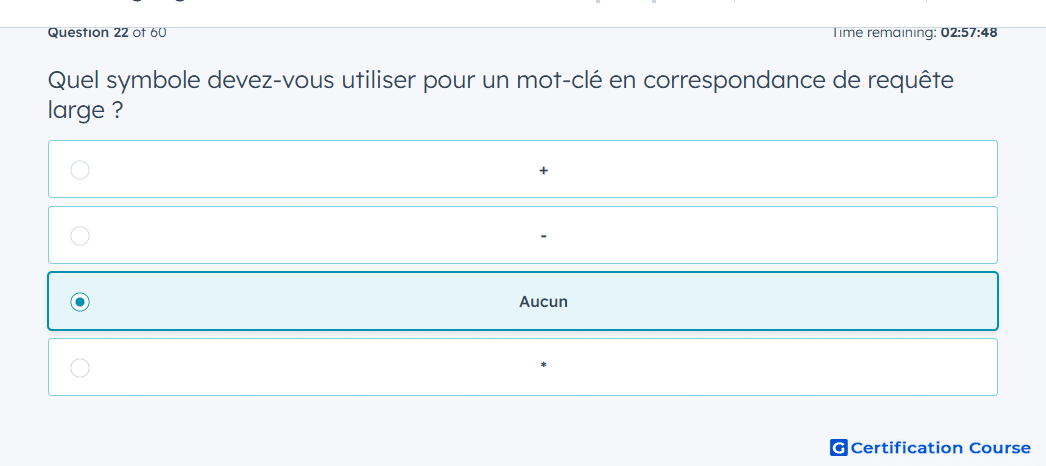This screenshot has height=466, width=1046.
Task: Click the 02:57:48 countdown timer value
Action: 969,33
